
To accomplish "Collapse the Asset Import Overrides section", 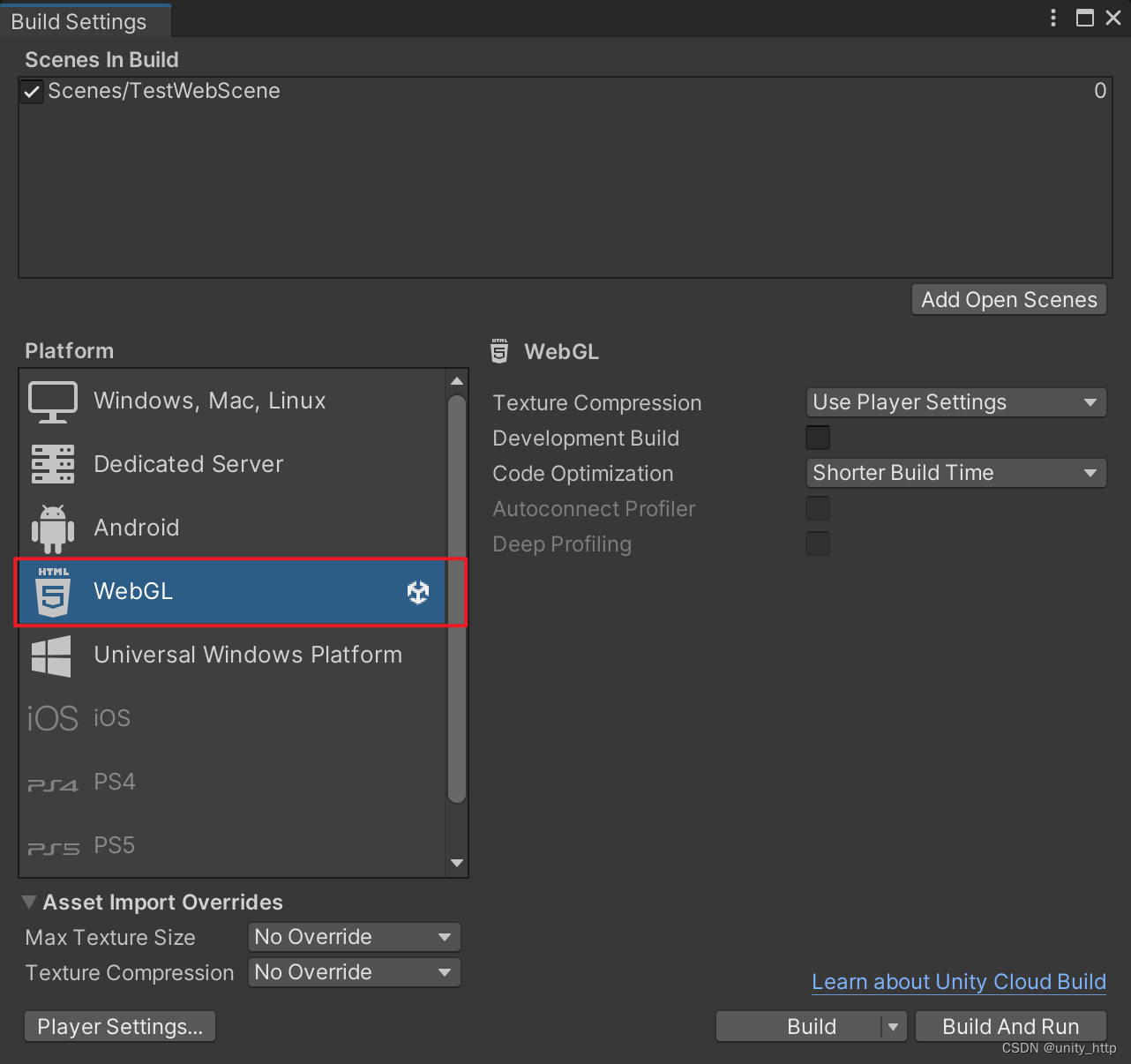I will point(29,902).
